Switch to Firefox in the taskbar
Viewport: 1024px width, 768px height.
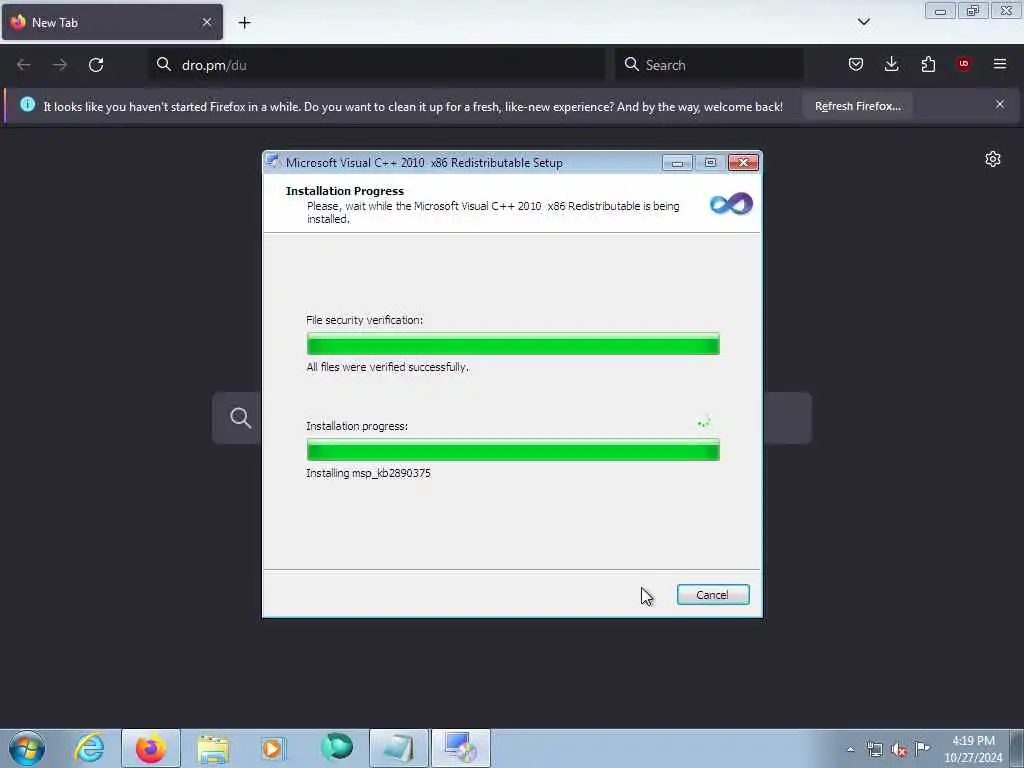pos(151,748)
